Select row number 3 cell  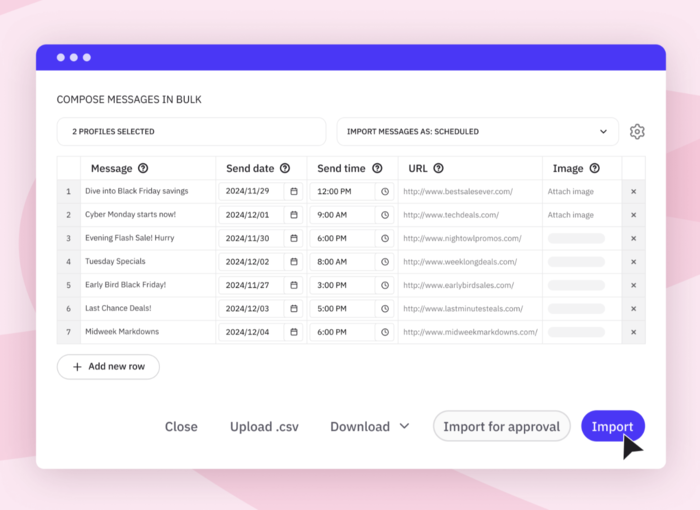click(68, 238)
